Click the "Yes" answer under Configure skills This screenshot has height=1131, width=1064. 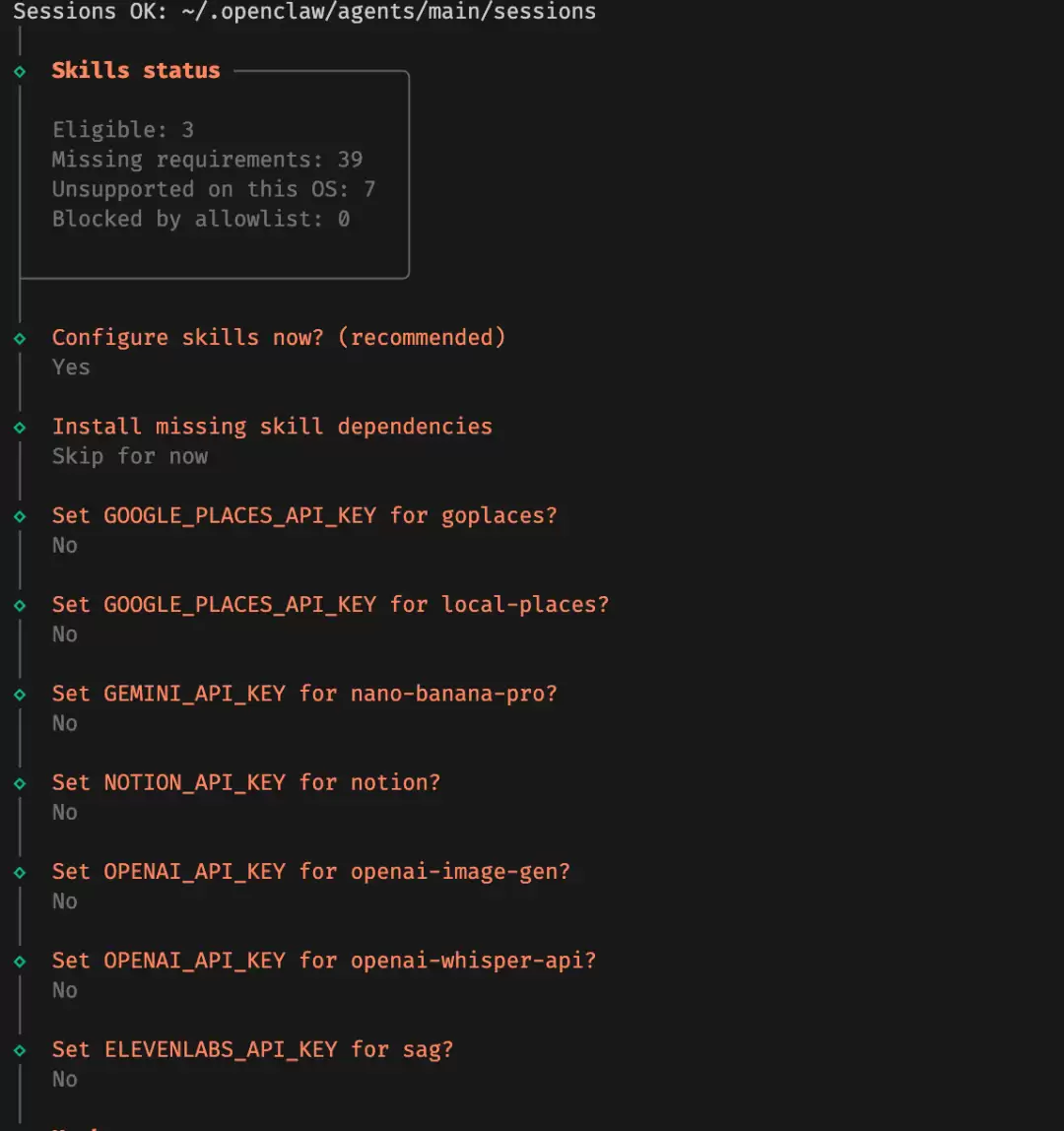pos(71,367)
